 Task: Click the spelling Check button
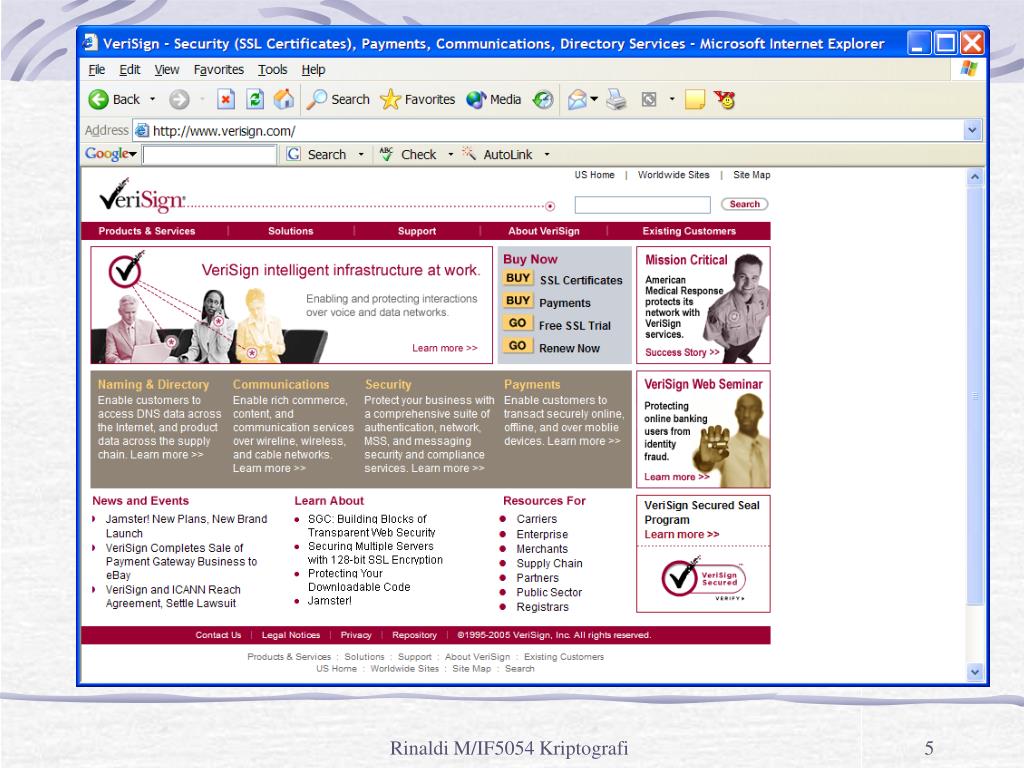point(408,154)
